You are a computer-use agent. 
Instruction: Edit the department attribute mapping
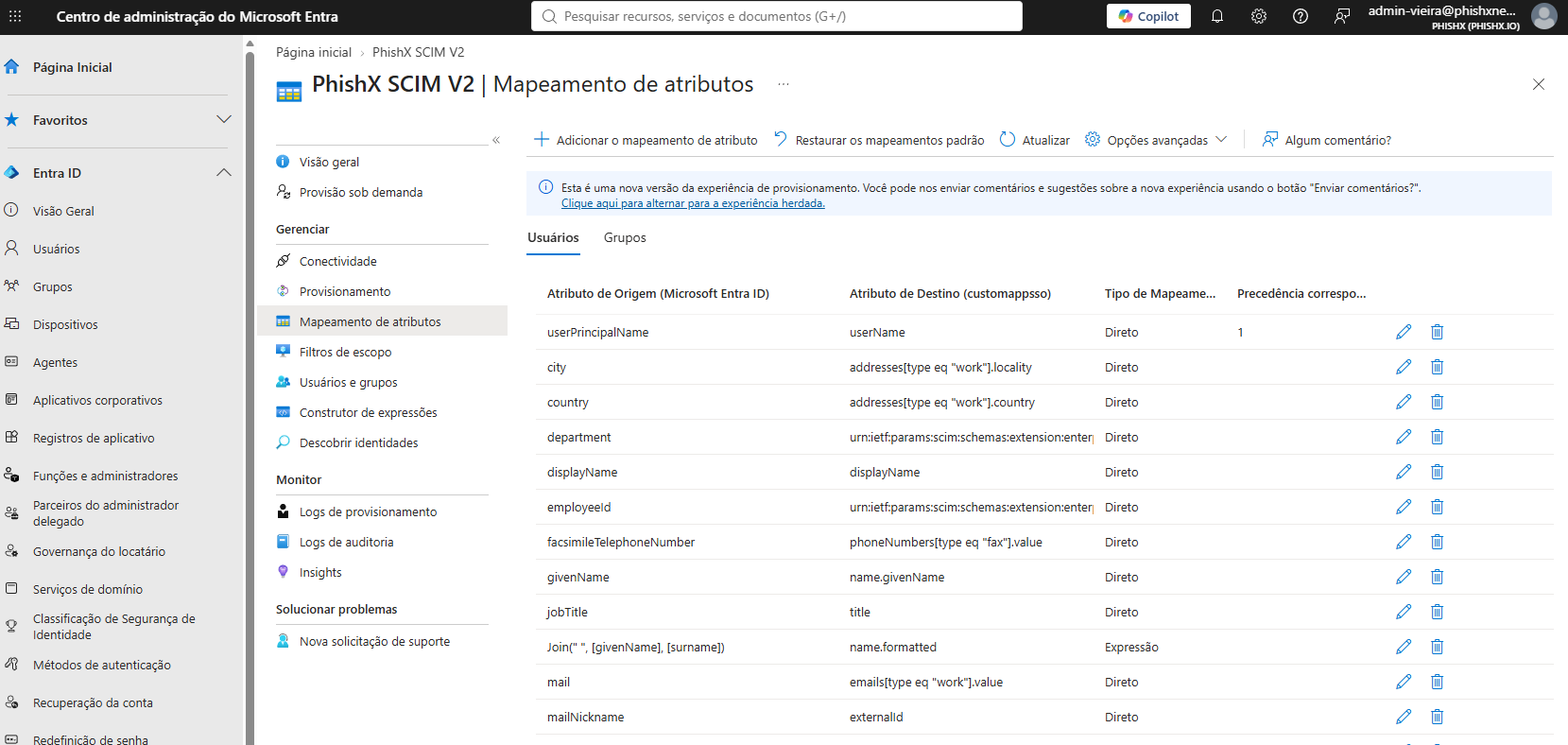click(1404, 437)
